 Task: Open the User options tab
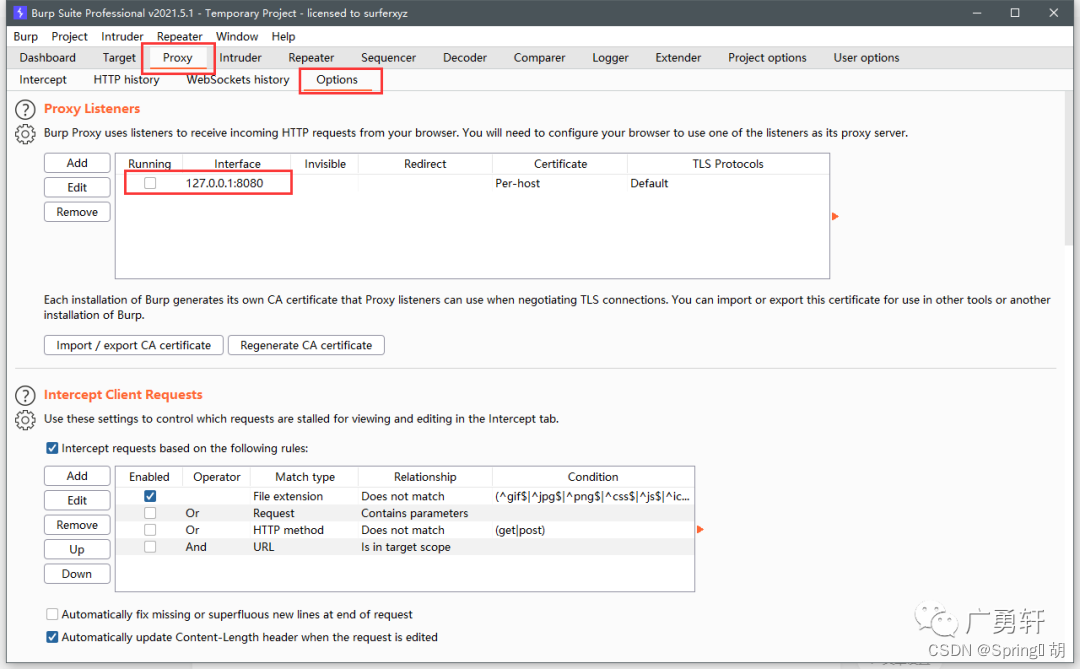[866, 58]
